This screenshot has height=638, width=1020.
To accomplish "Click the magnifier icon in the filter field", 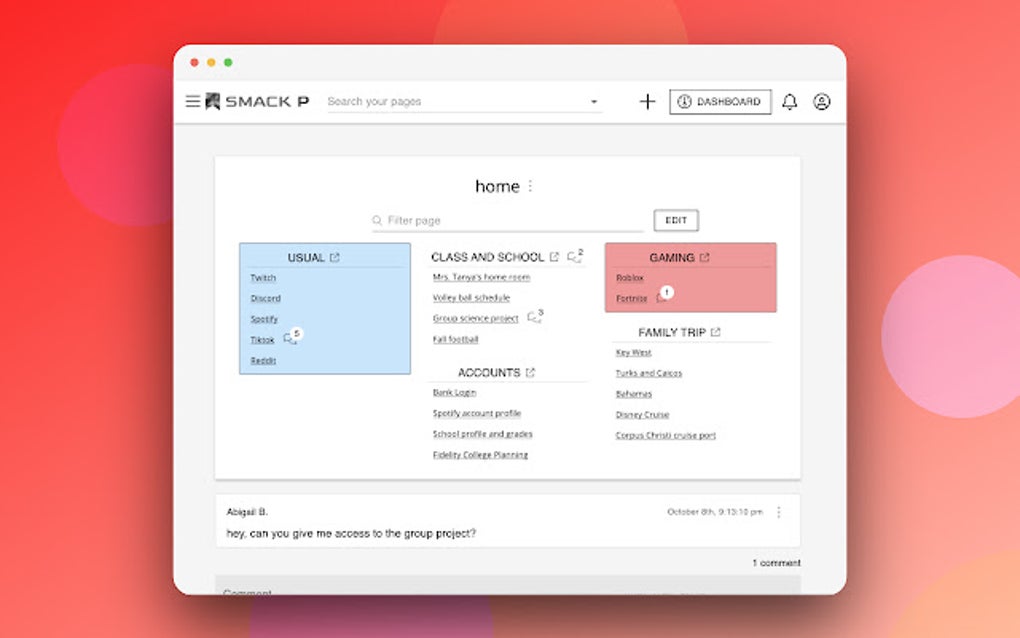I will [x=376, y=219].
